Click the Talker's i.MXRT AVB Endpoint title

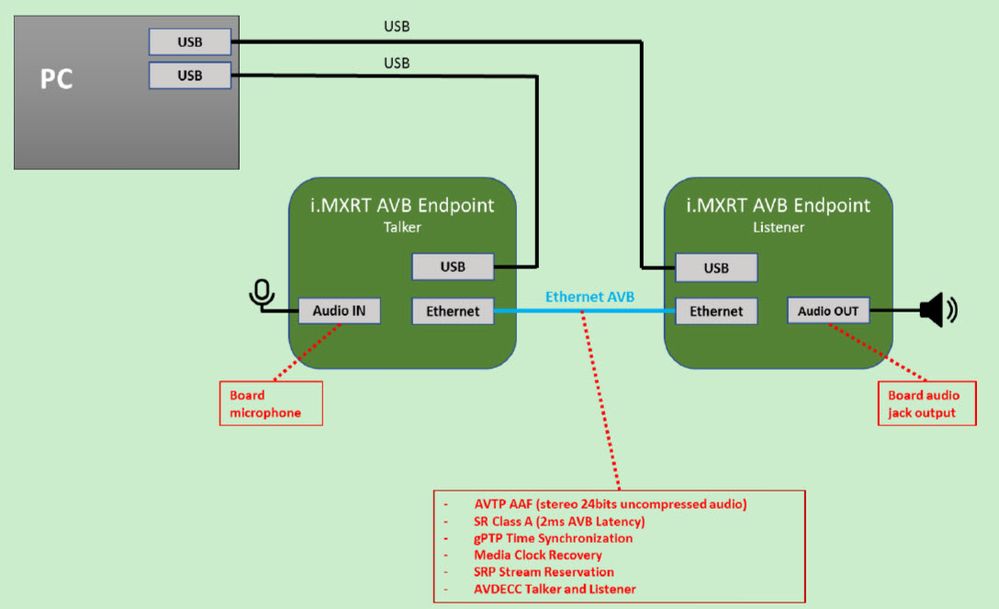402,205
